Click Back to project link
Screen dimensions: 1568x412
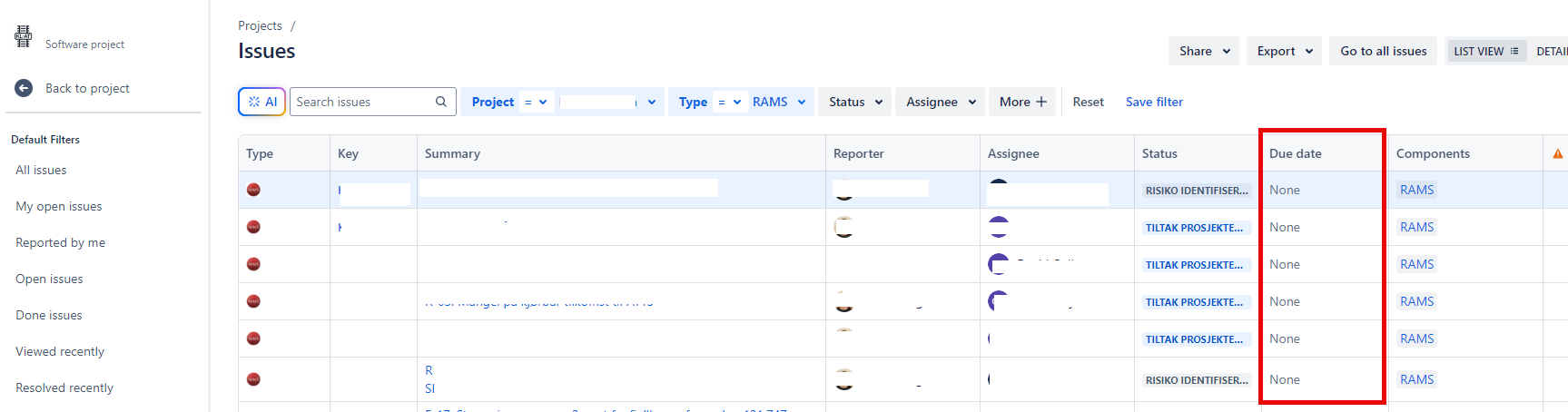pyautogui.click(x=87, y=88)
